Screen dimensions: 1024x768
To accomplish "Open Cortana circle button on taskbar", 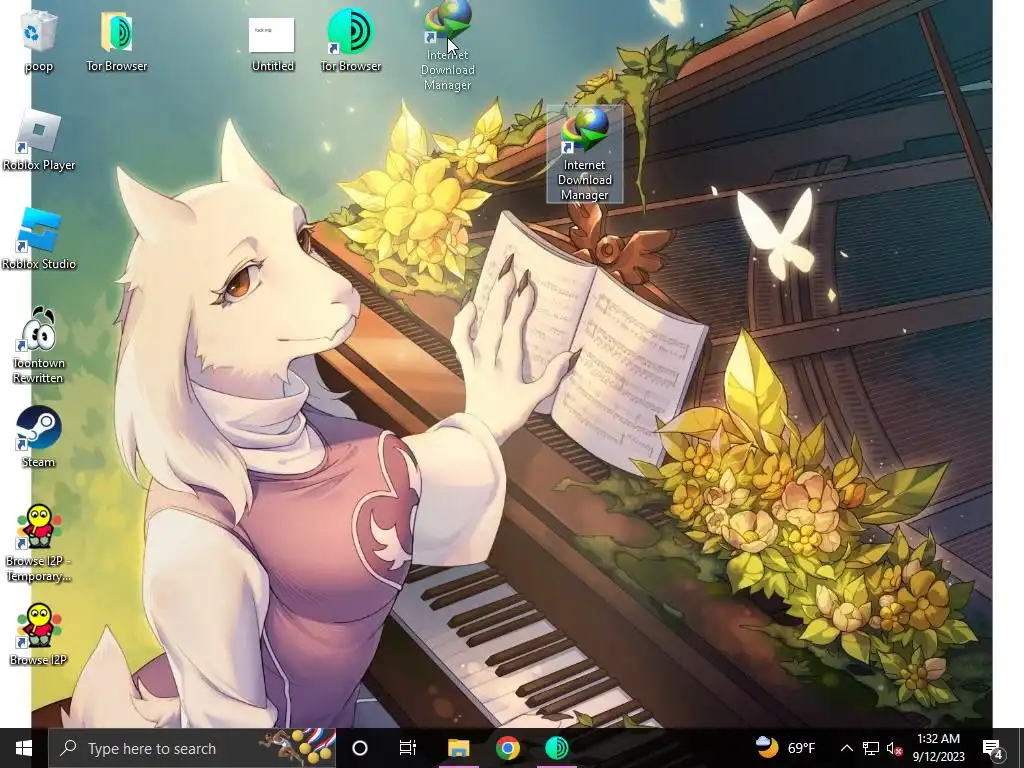I will coord(360,748).
